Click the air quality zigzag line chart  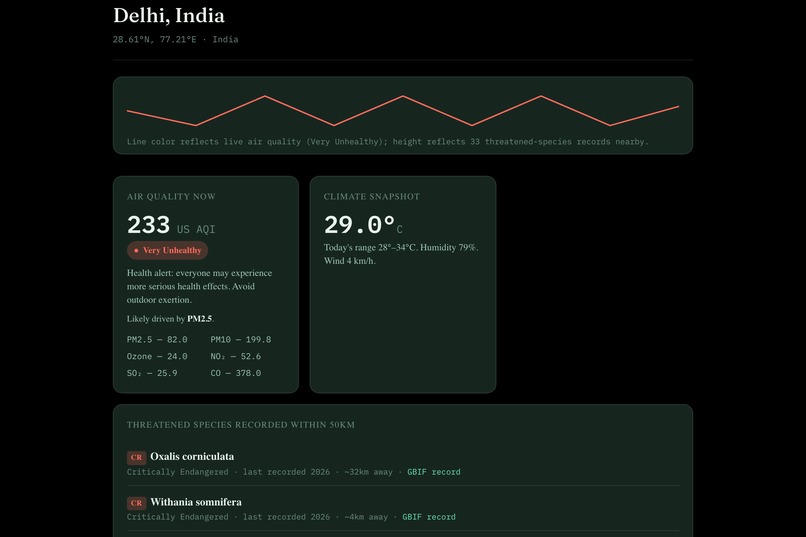pyautogui.click(x=403, y=110)
